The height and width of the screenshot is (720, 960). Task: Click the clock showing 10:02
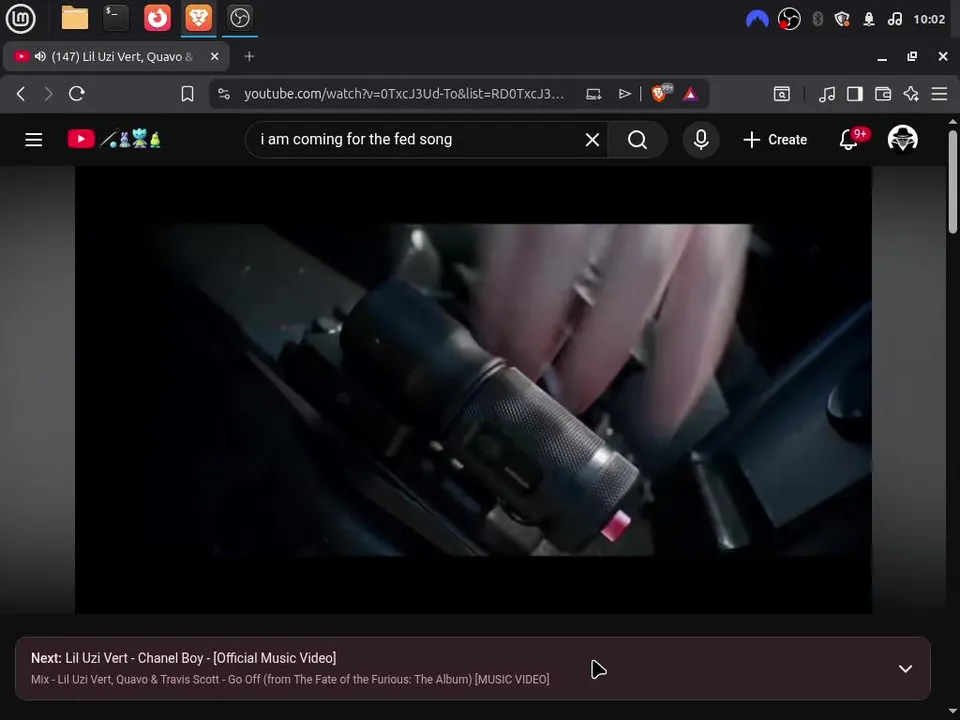pos(929,19)
